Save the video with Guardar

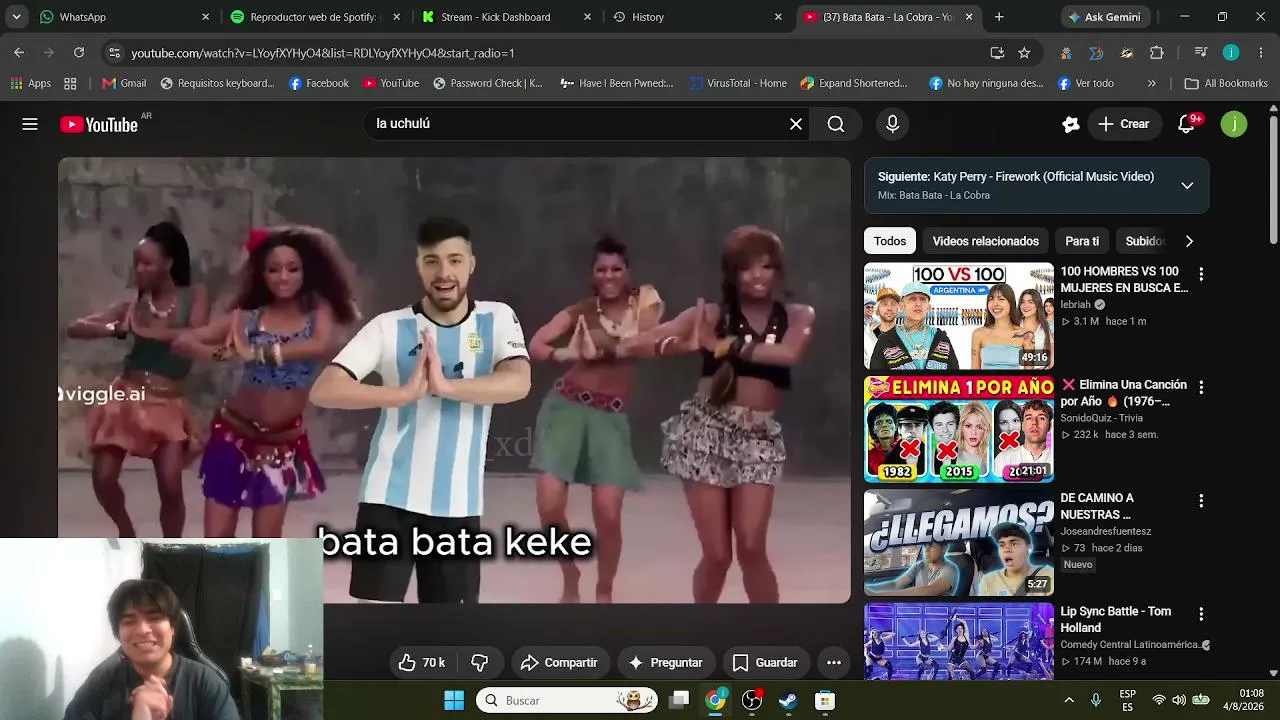click(x=765, y=663)
